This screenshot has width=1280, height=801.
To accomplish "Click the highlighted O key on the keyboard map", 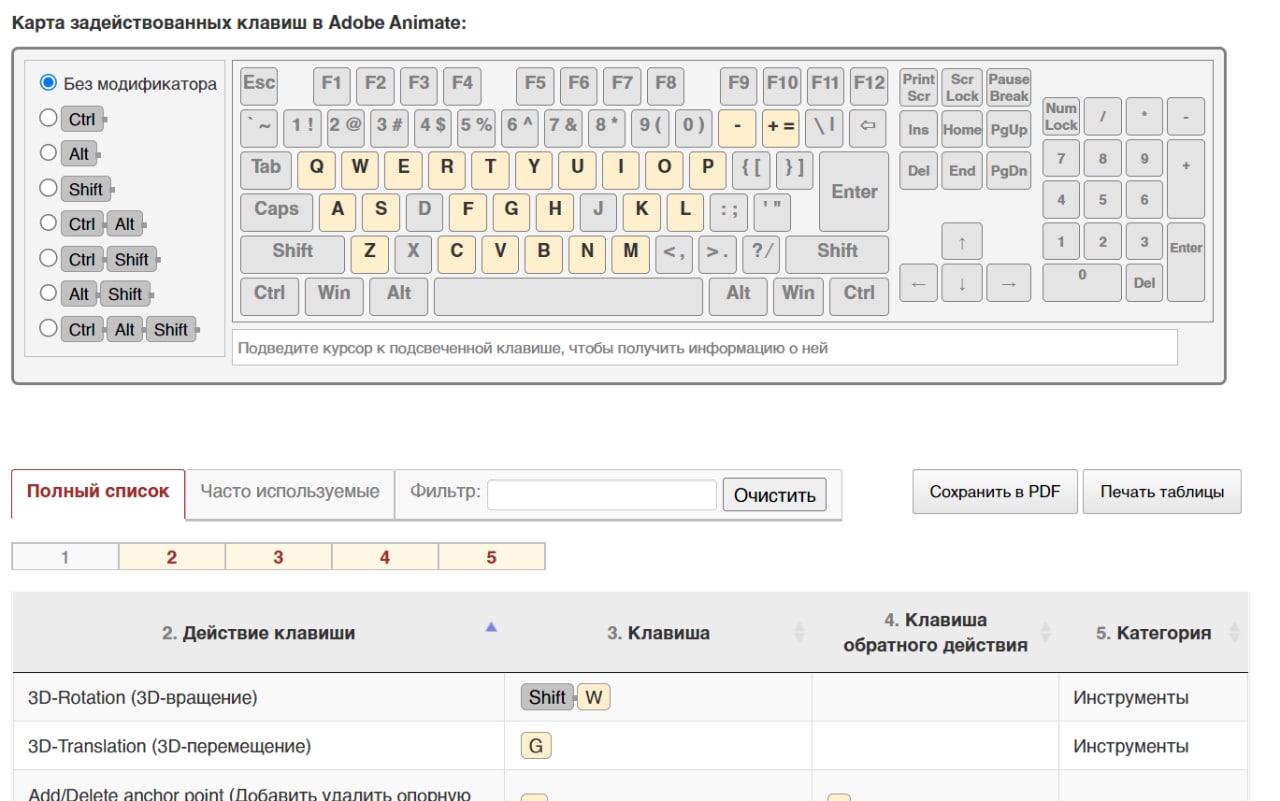I will 664,169.
